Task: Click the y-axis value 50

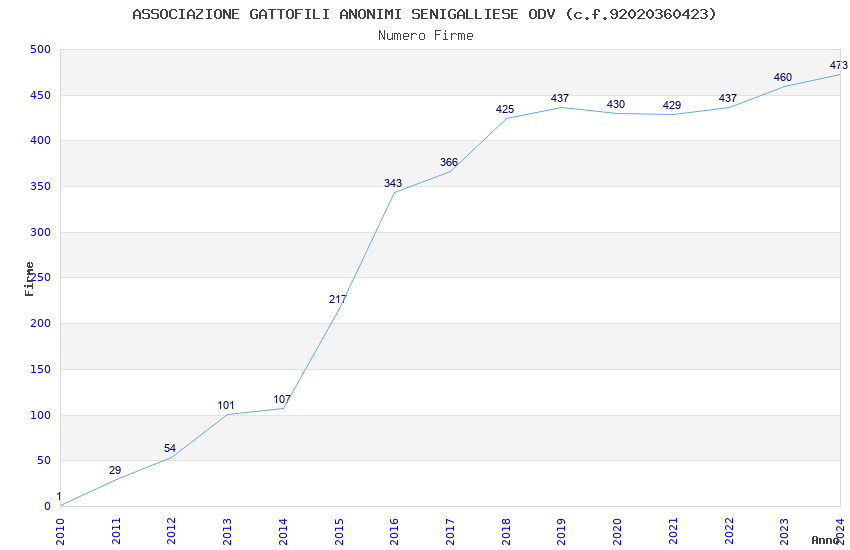Action: (x=44, y=461)
